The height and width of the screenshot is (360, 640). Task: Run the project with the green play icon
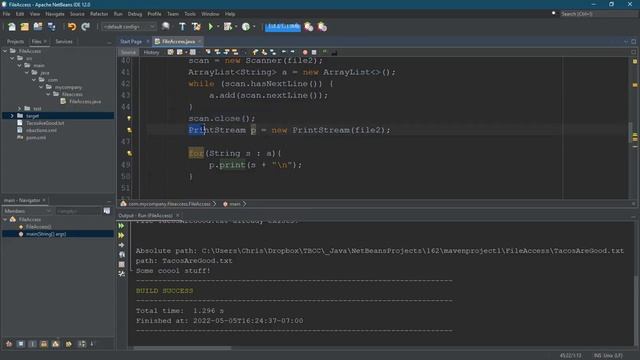(211, 27)
